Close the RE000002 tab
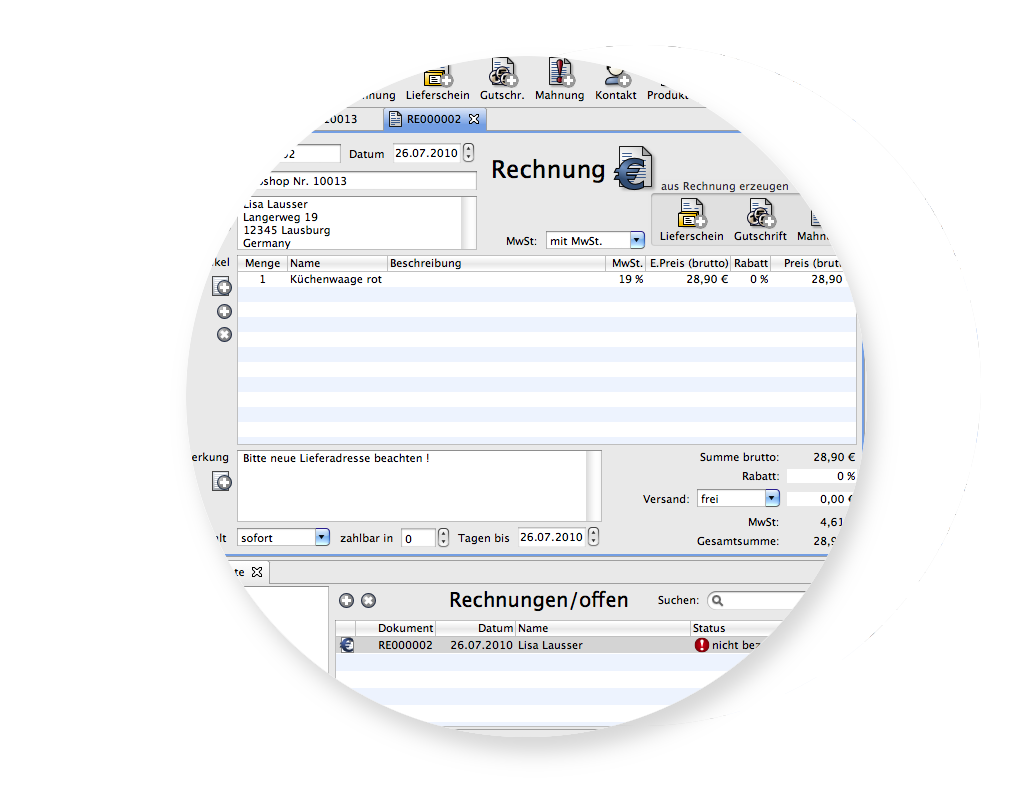 (x=475, y=119)
